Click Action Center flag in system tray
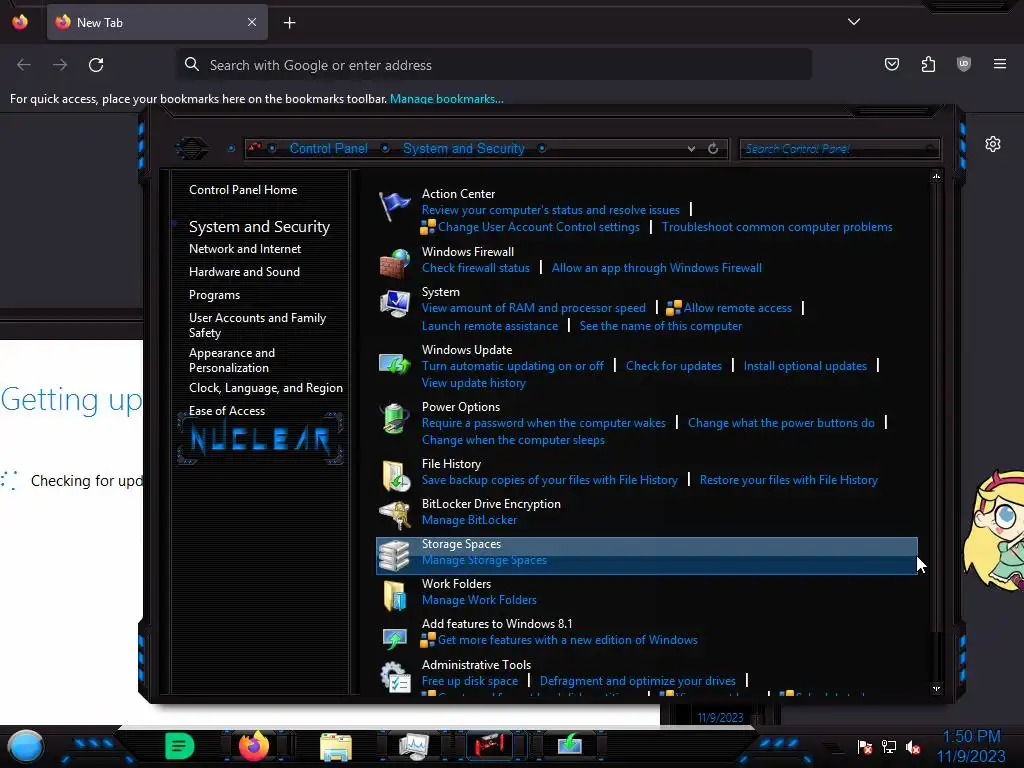1024x768 pixels. coord(865,747)
